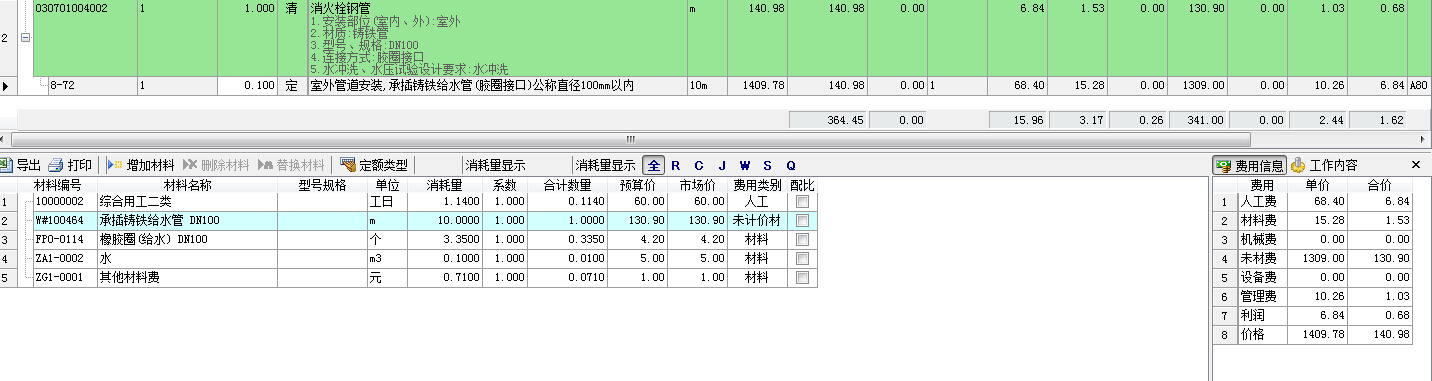Click the 打印 print button
The image size is (1432, 381).
click(x=71, y=165)
